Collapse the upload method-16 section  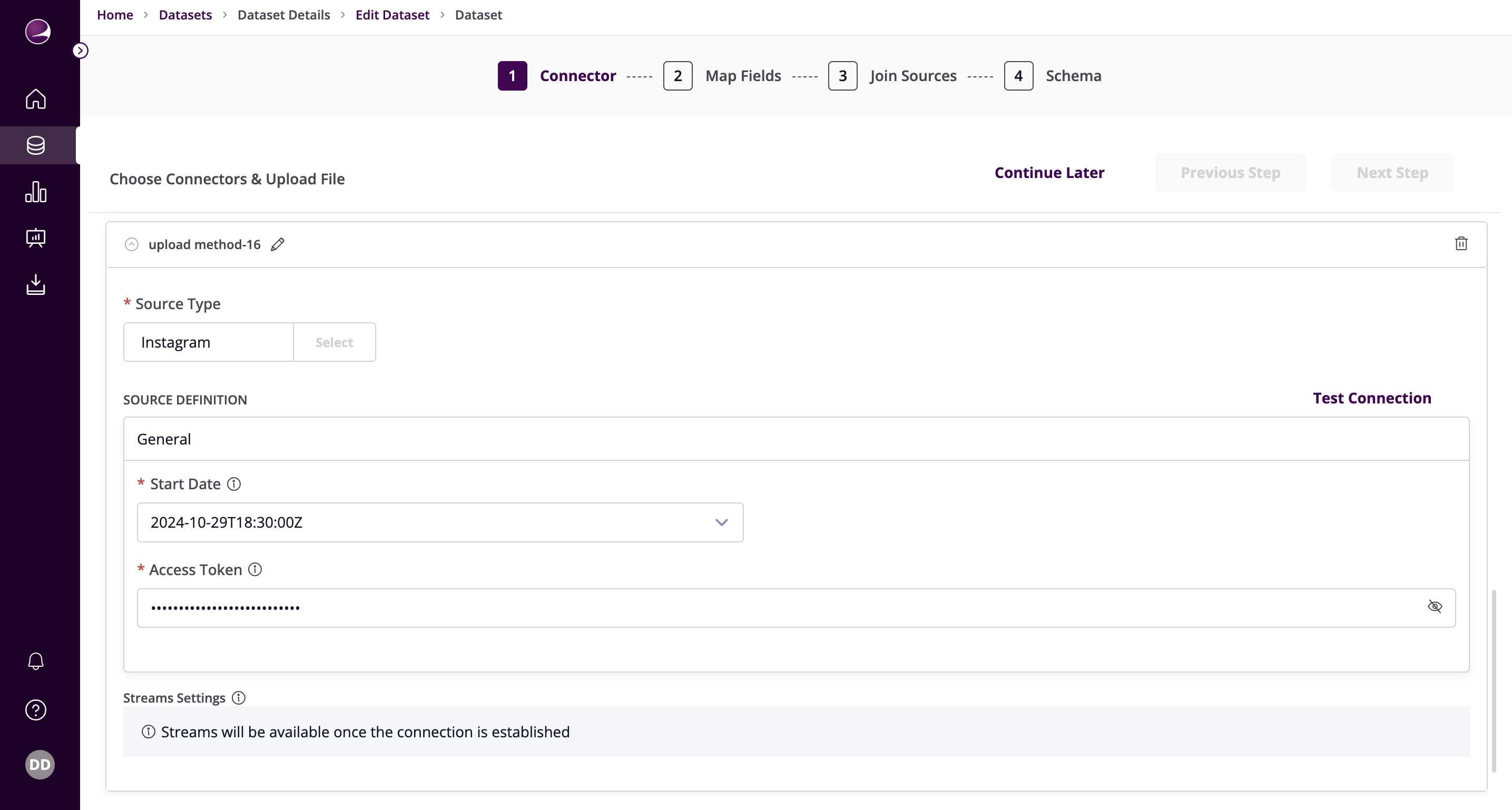[132, 244]
